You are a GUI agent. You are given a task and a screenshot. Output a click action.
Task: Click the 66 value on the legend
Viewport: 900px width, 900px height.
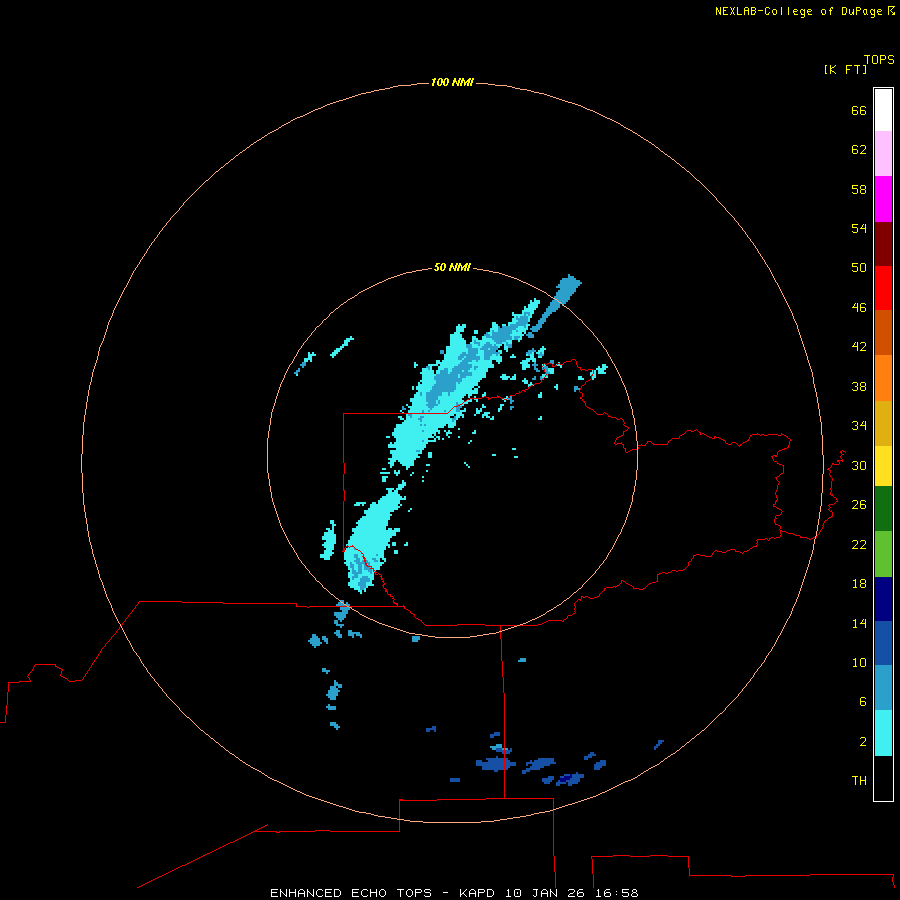[859, 110]
